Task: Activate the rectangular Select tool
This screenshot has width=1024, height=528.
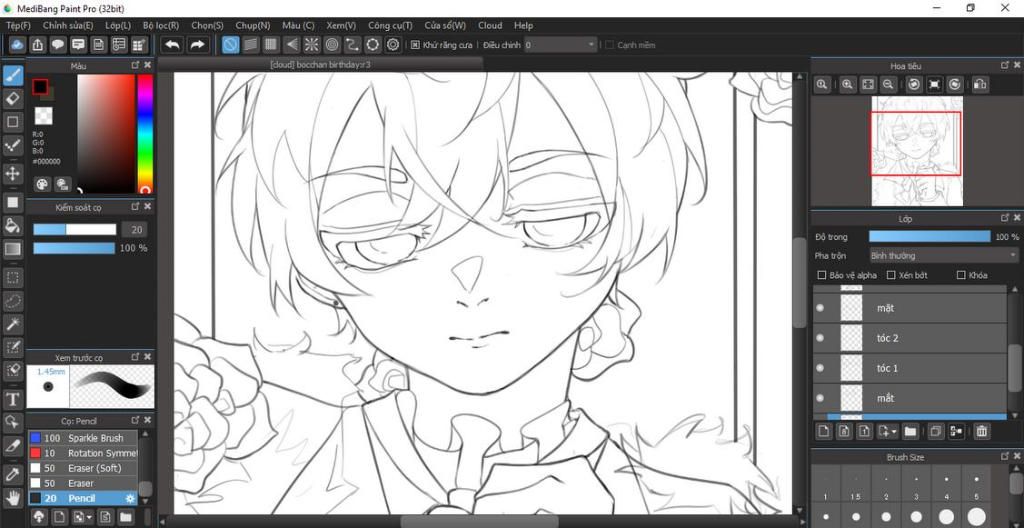Action: (x=12, y=278)
